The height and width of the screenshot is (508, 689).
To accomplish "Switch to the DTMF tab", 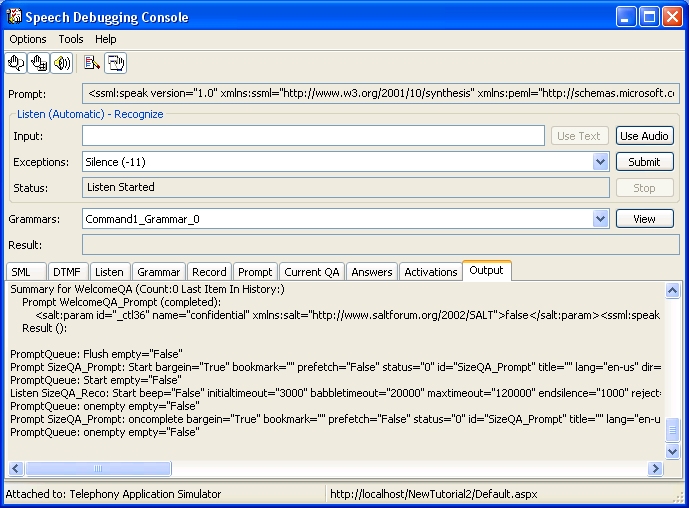I will pyautogui.click(x=68, y=272).
